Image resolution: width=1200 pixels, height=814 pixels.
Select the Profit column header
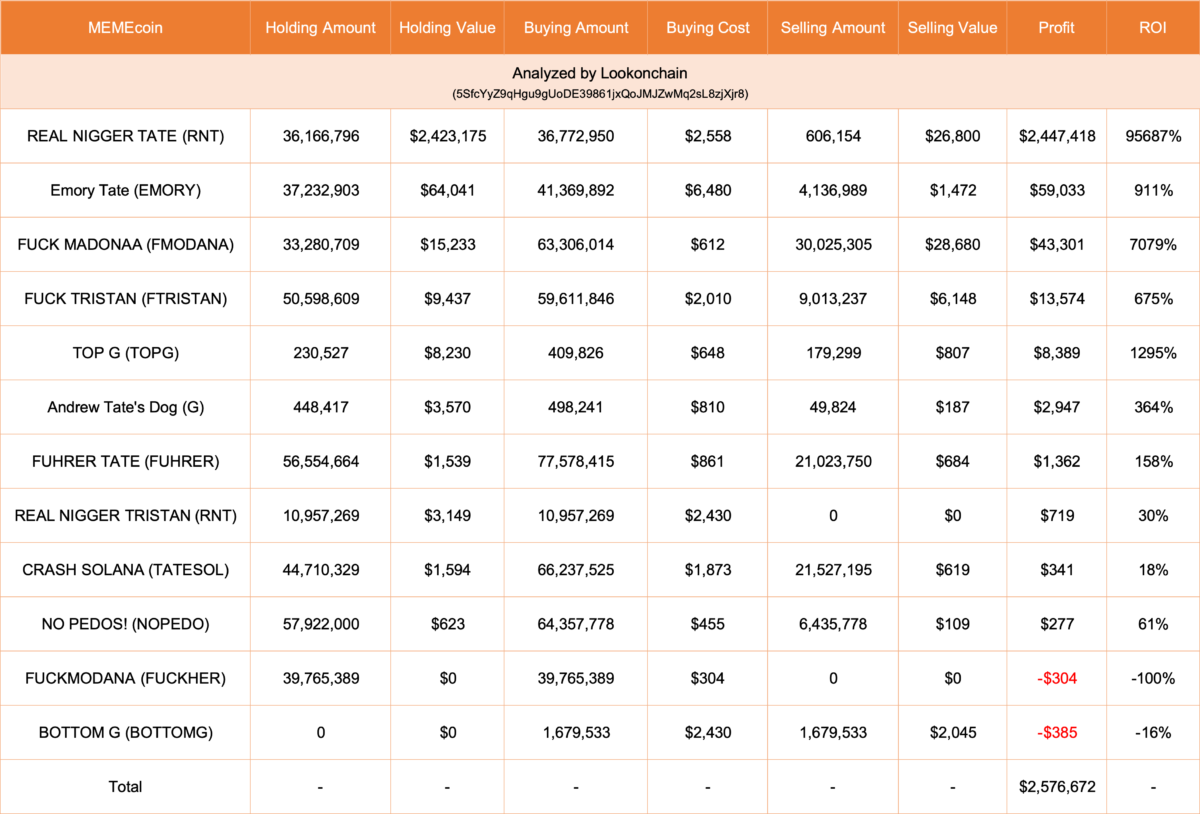tap(1056, 28)
